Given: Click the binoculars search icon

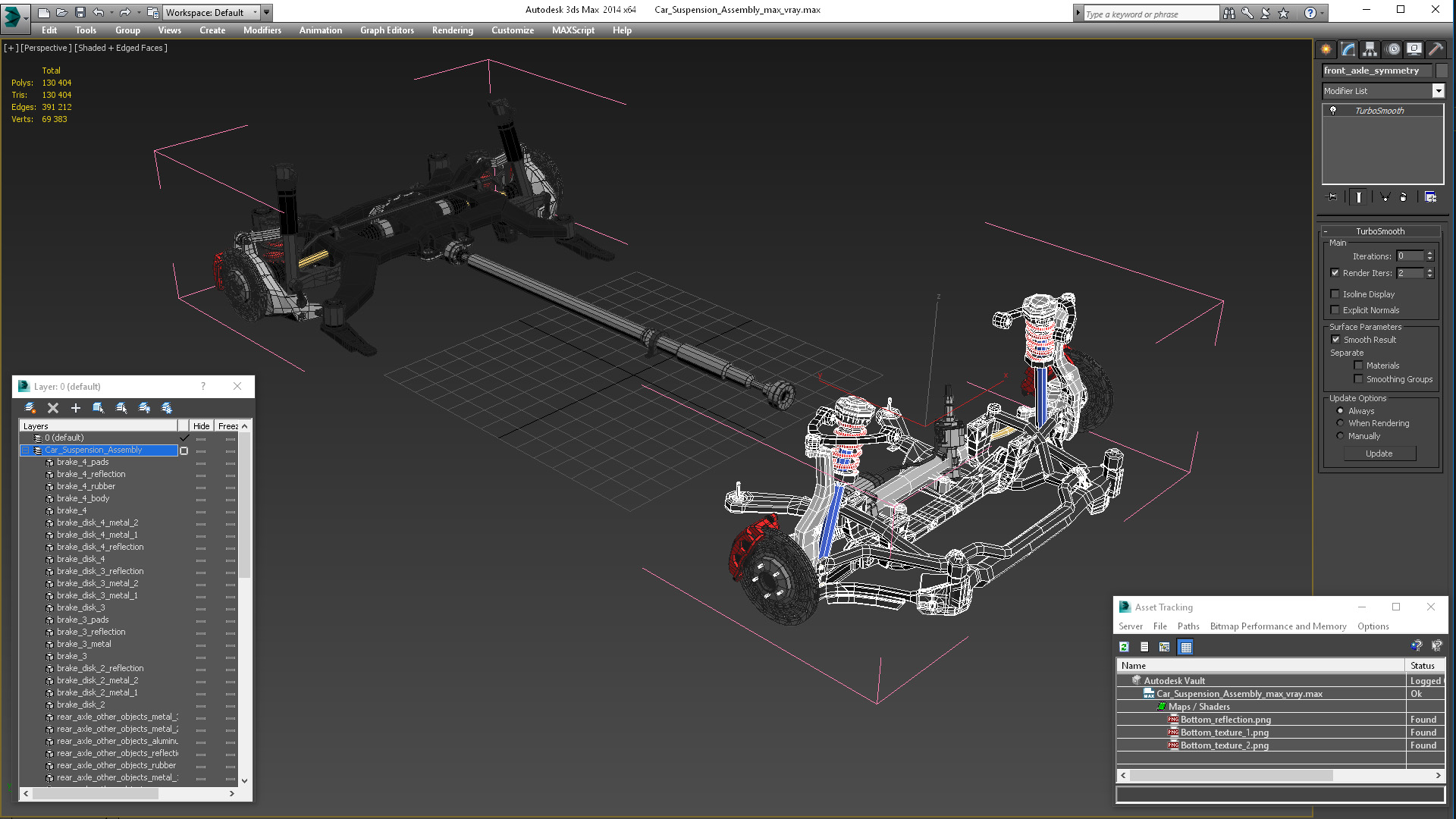Looking at the screenshot, I should [x=1228, y=13].
